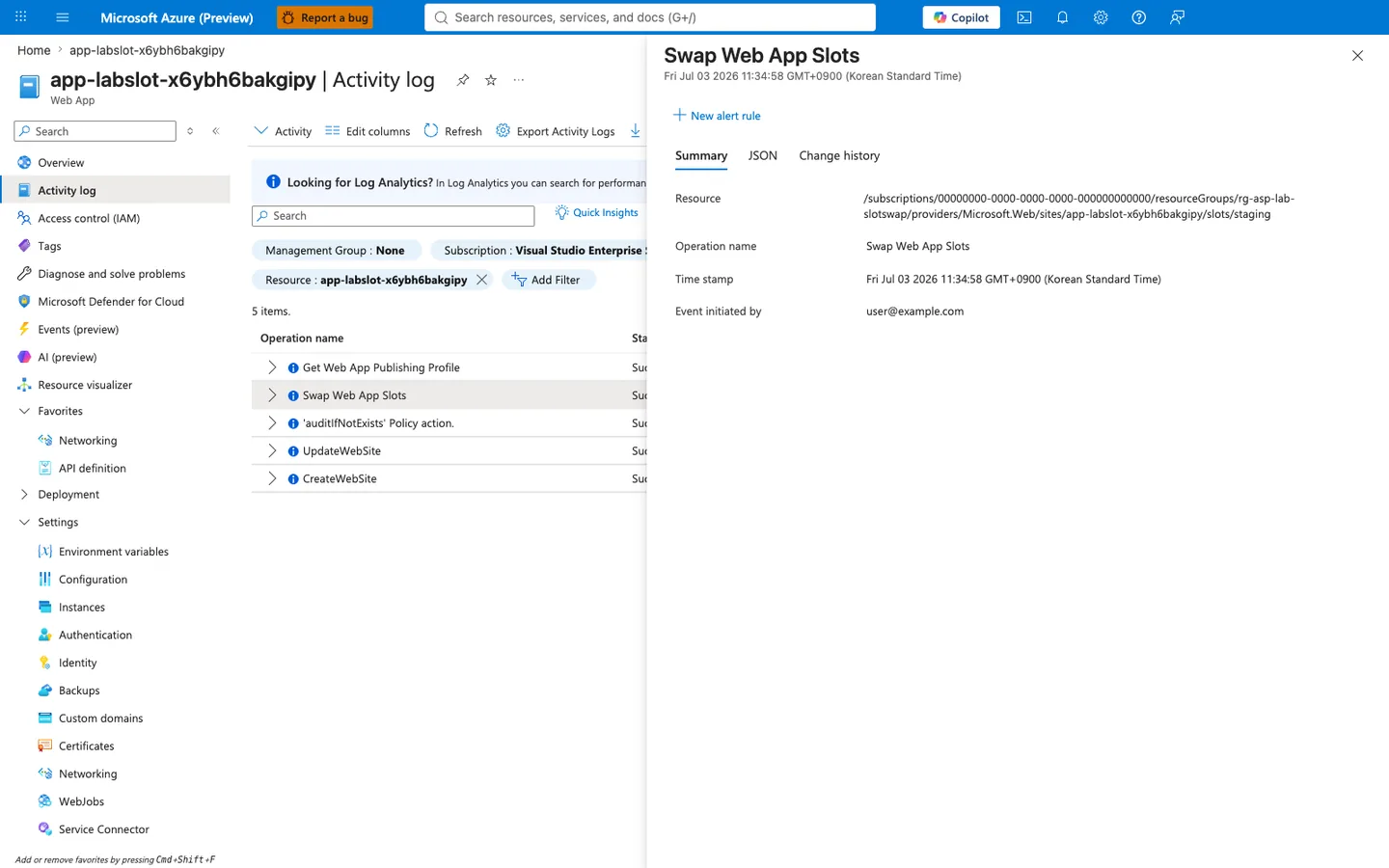Open the more options ellipsis beside title
The height and width of the screenshot is (868, 1389).
[519, 80]
